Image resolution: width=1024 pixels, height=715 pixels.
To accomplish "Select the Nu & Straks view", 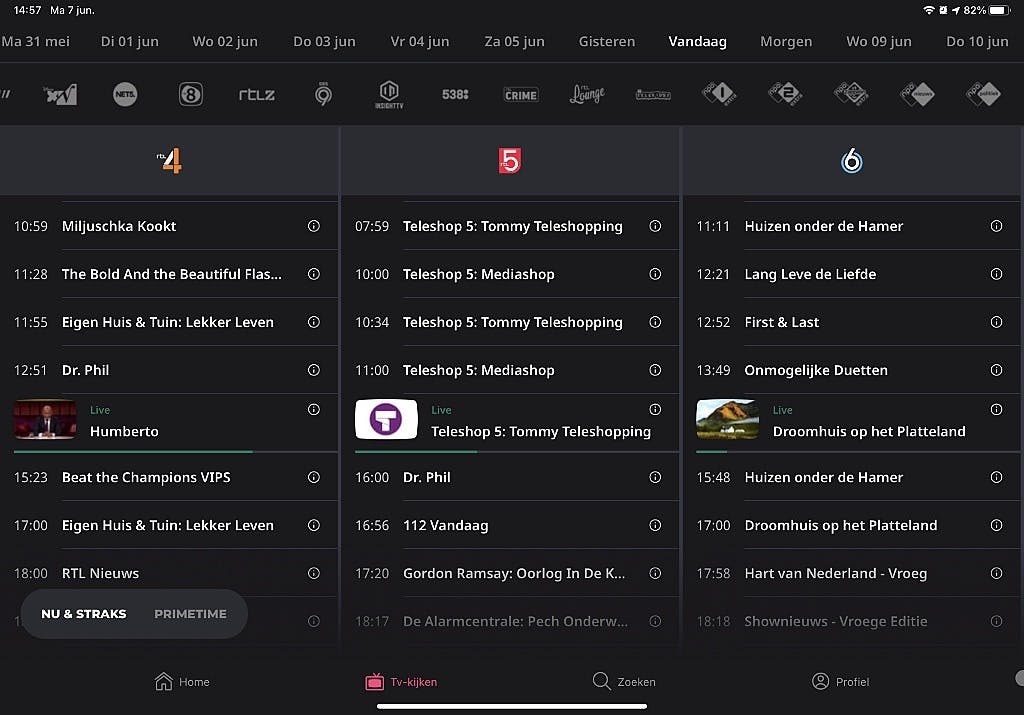I will click(84, 614).
